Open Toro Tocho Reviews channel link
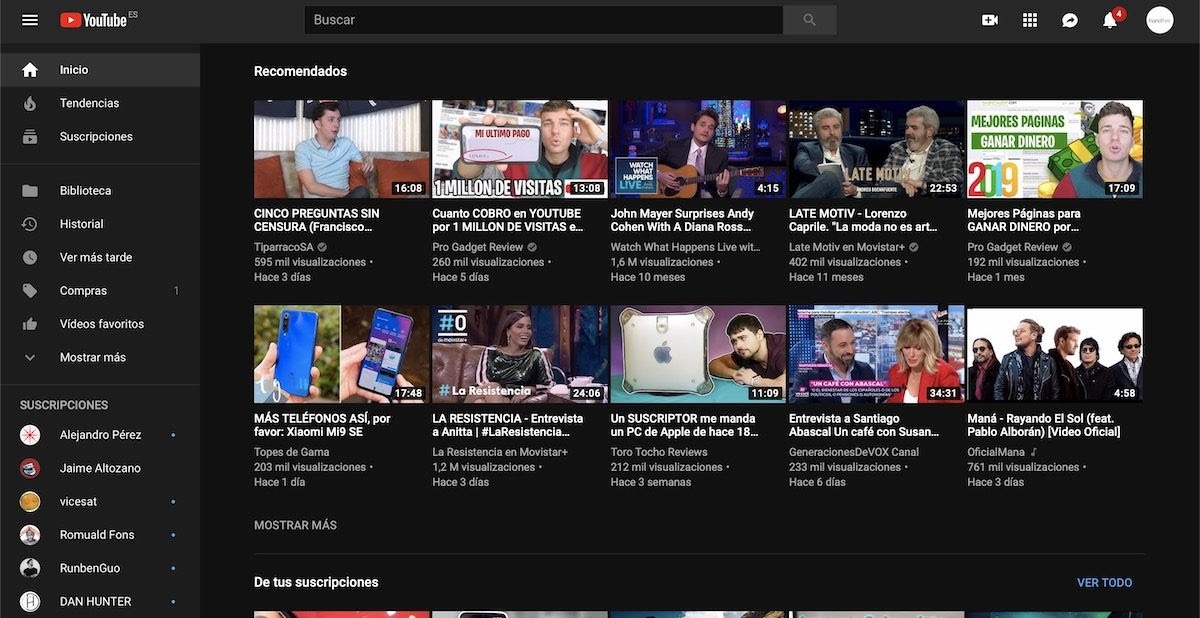Image resolution: width=1200 pixels, height=618 pixels. point(659,452)
